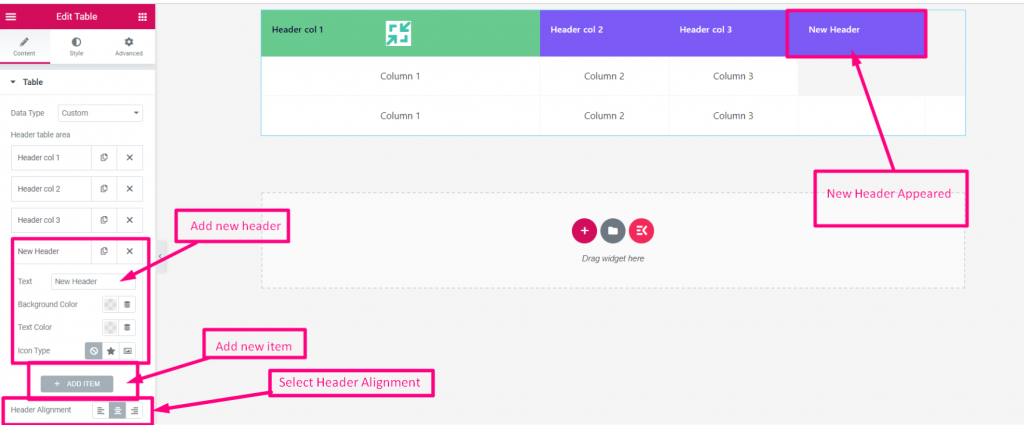
Task: Align header text right
Action: point(135,411)
